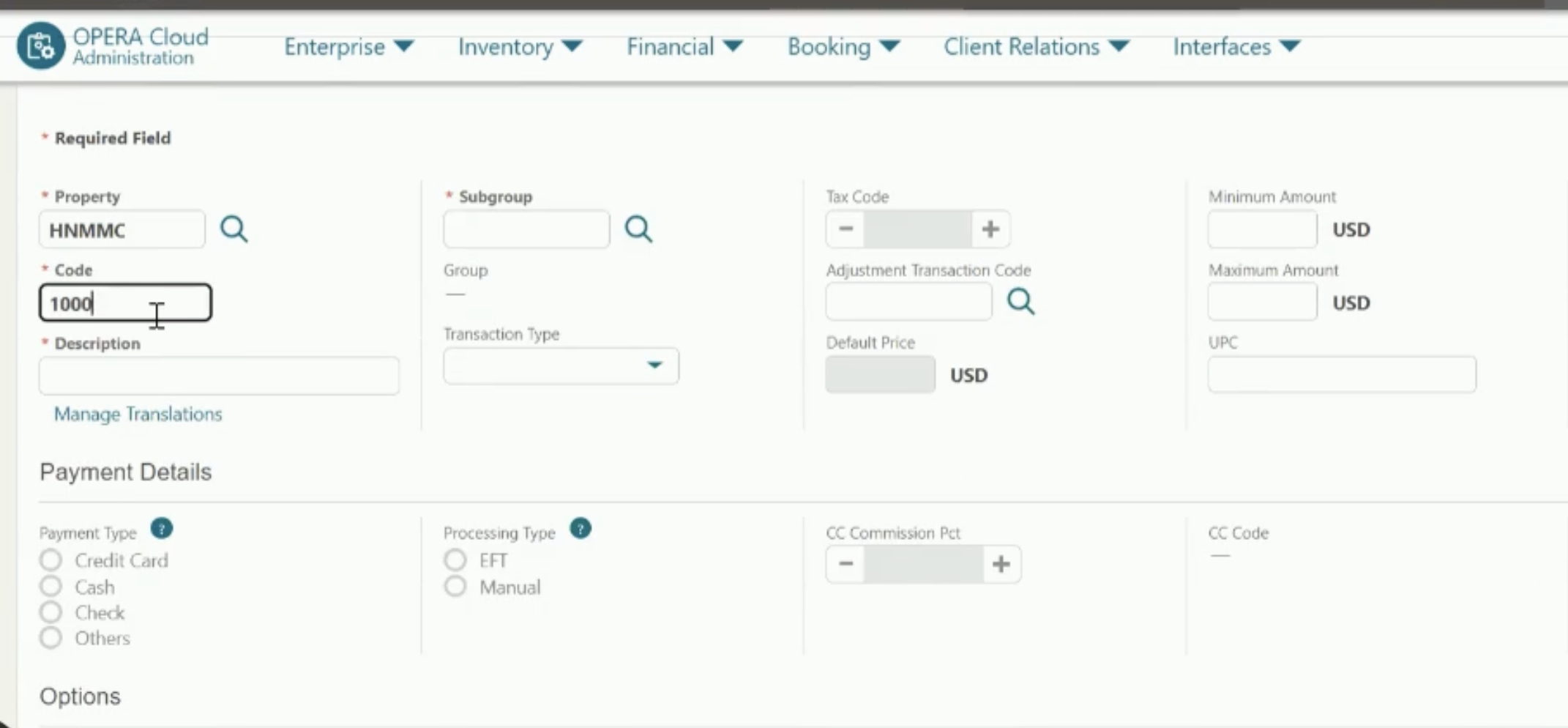This screenshot has height=728, width=1568.
Task: Open the Booking menu
Action: [x=843, y=47]
